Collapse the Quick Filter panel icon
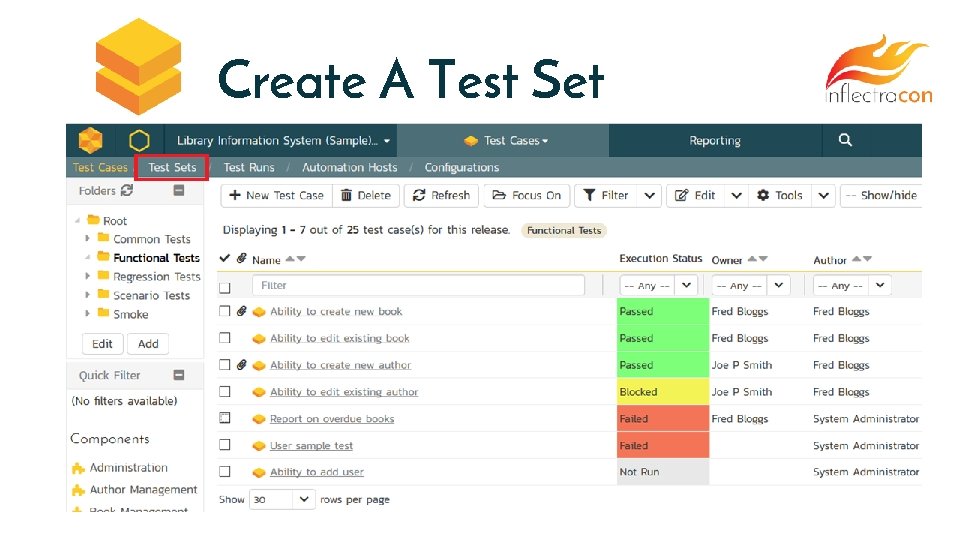The height and width of the screenshot is (540, 960). (x=178, y=375)
